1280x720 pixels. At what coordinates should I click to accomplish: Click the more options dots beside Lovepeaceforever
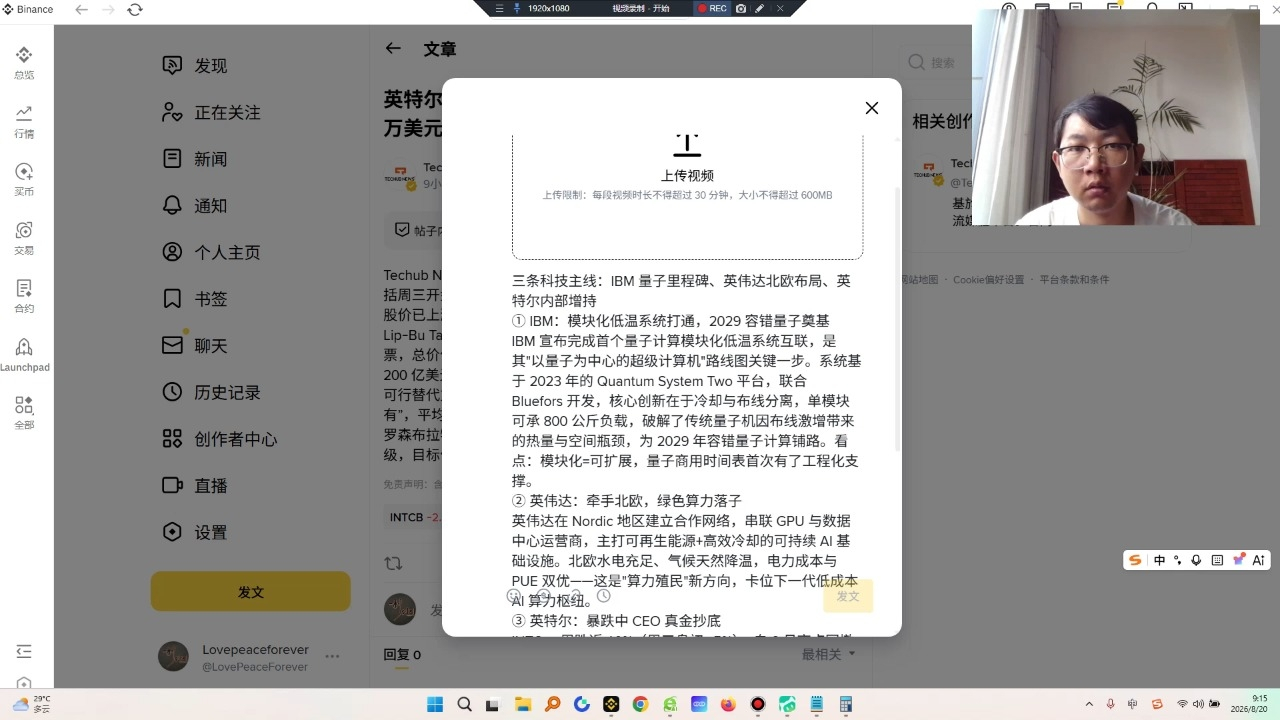tap(332, 657)
